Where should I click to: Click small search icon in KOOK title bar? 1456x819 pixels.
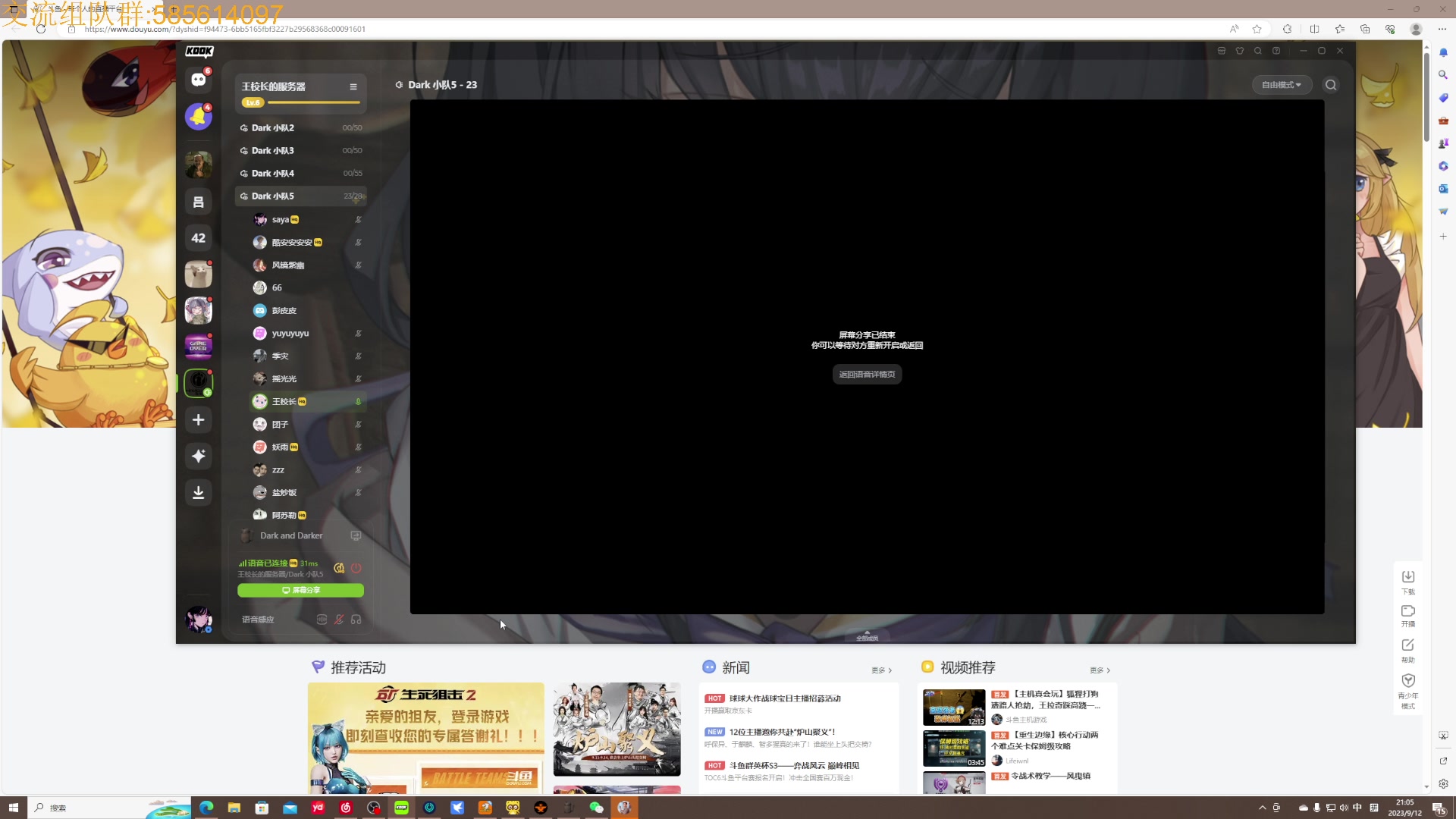coord(1258,51)
